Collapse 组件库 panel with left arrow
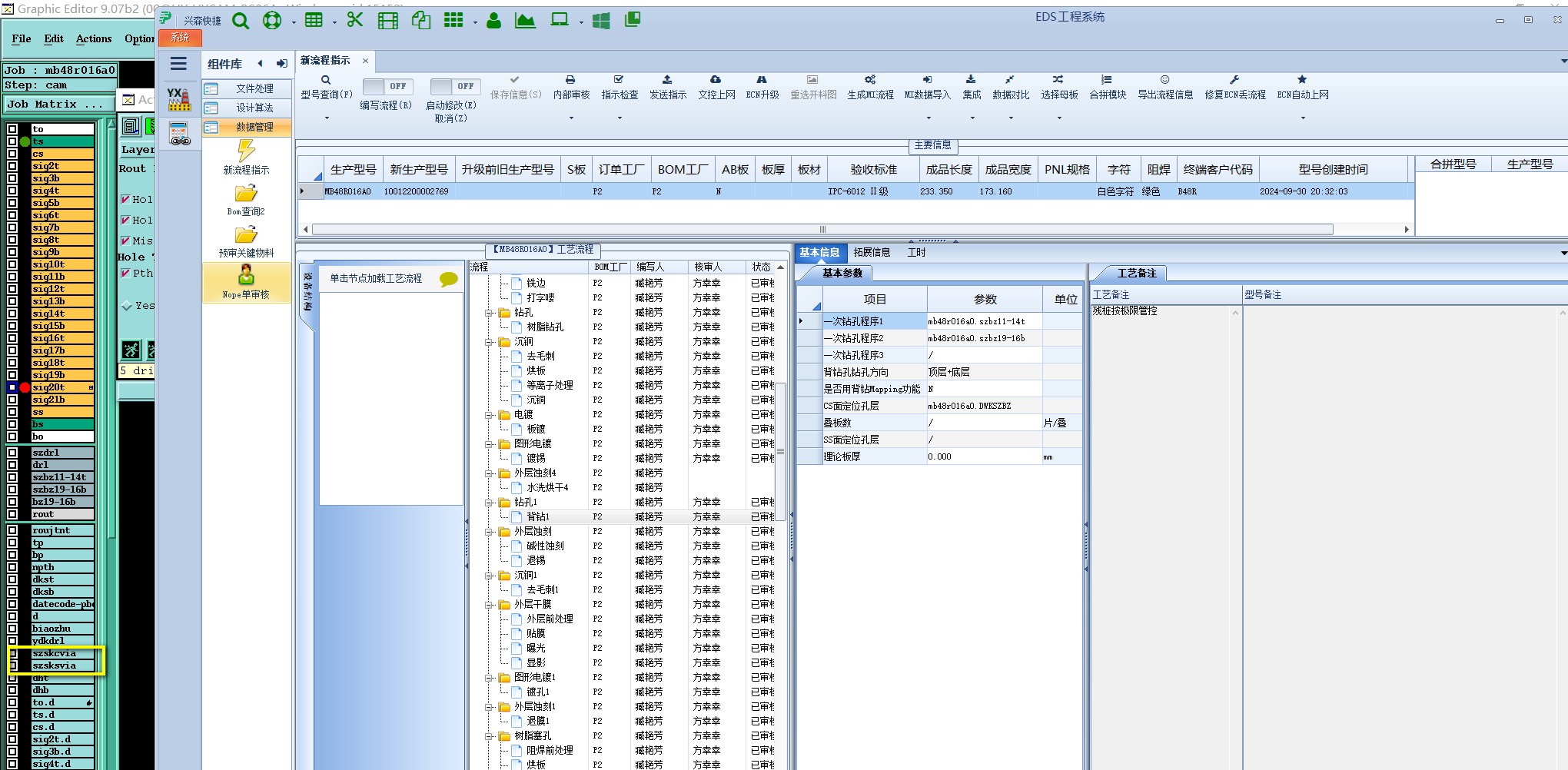The width and height of the screenshot is (1568, 770). [261, 64]
